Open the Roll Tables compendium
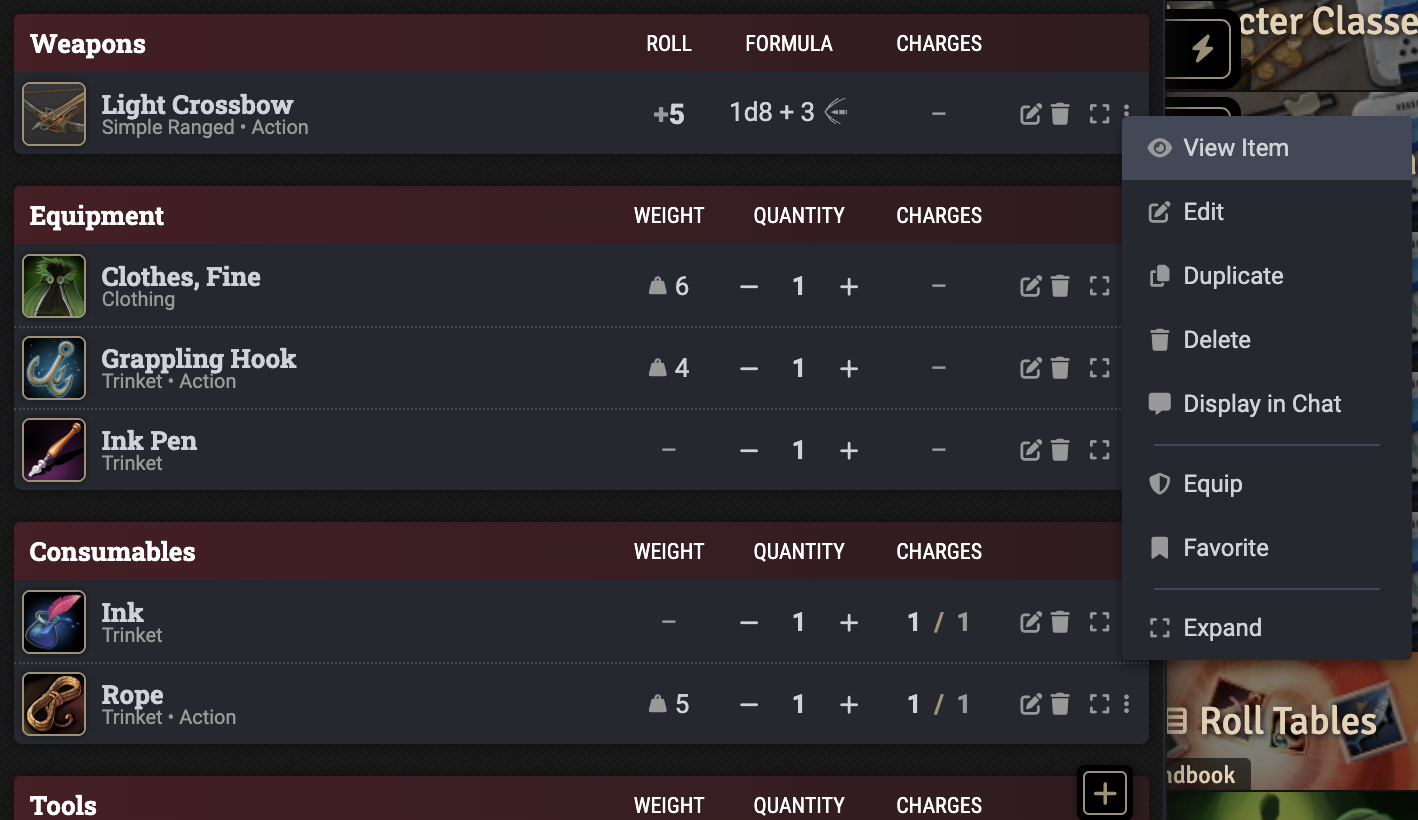Viewport: 1418px width, 820px height. (1288, 720)
